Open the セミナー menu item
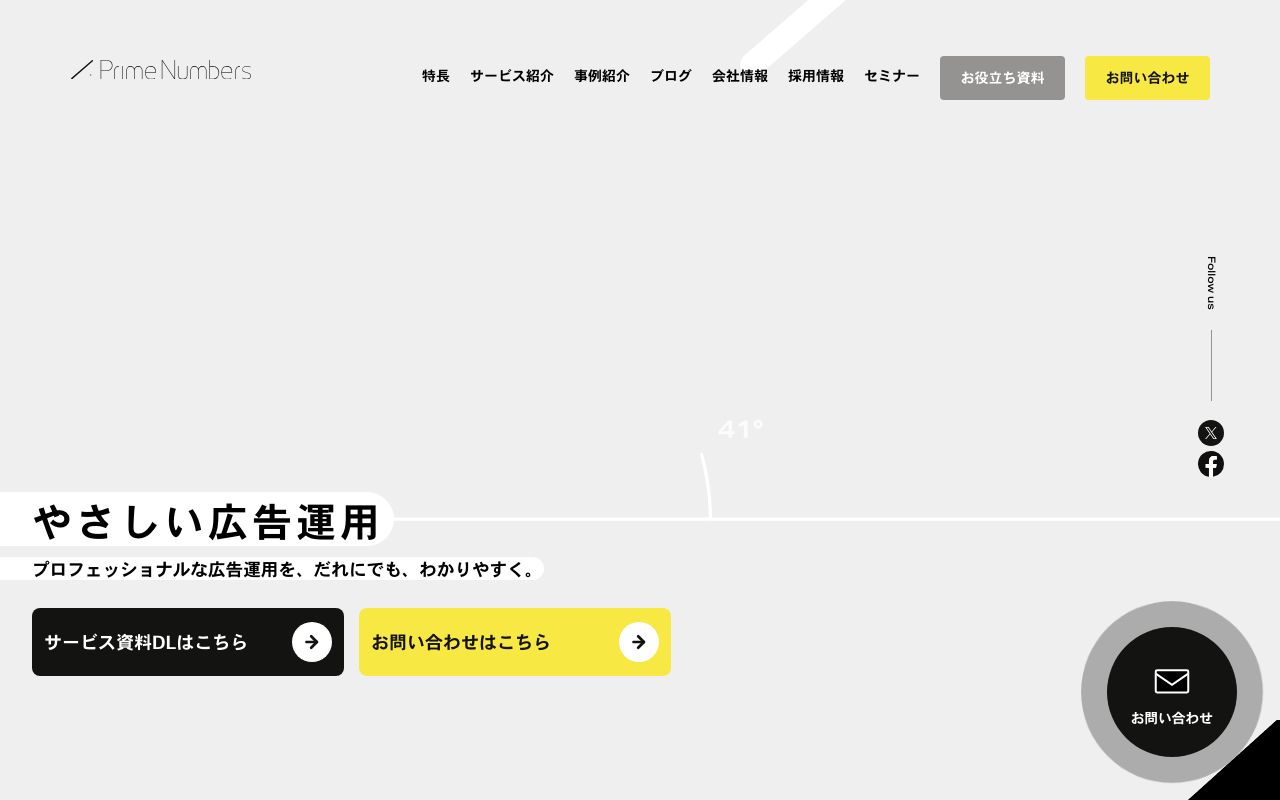 coord(892,76)
